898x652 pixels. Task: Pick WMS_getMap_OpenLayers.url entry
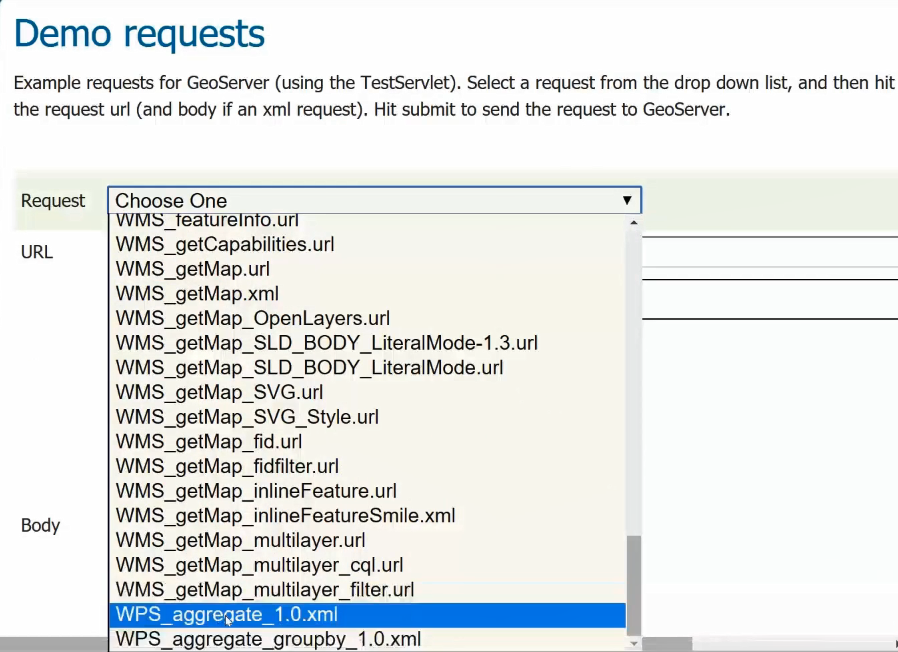tap(367, 319)
